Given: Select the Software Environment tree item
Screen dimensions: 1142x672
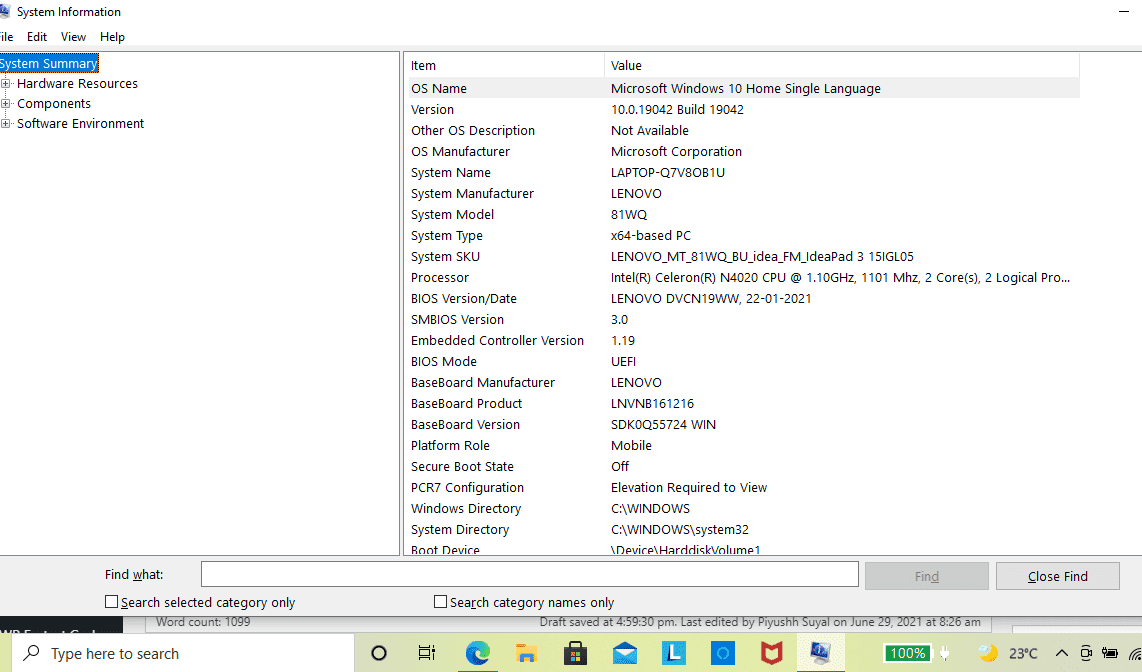Looking at the screenshot, I should pyautogui.click(x=80, y=124).
